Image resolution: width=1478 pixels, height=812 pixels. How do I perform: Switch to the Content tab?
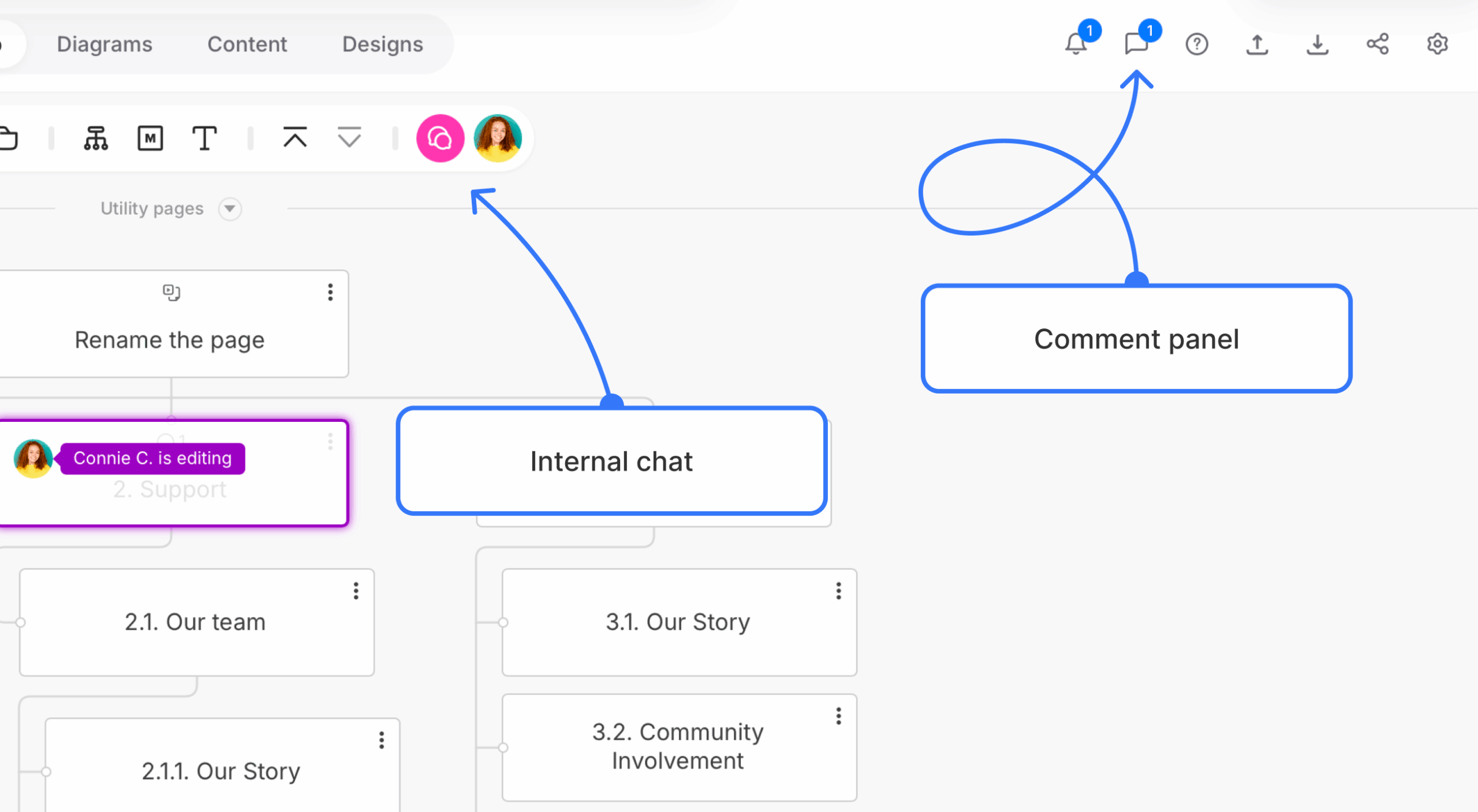[x=247, y=44]
